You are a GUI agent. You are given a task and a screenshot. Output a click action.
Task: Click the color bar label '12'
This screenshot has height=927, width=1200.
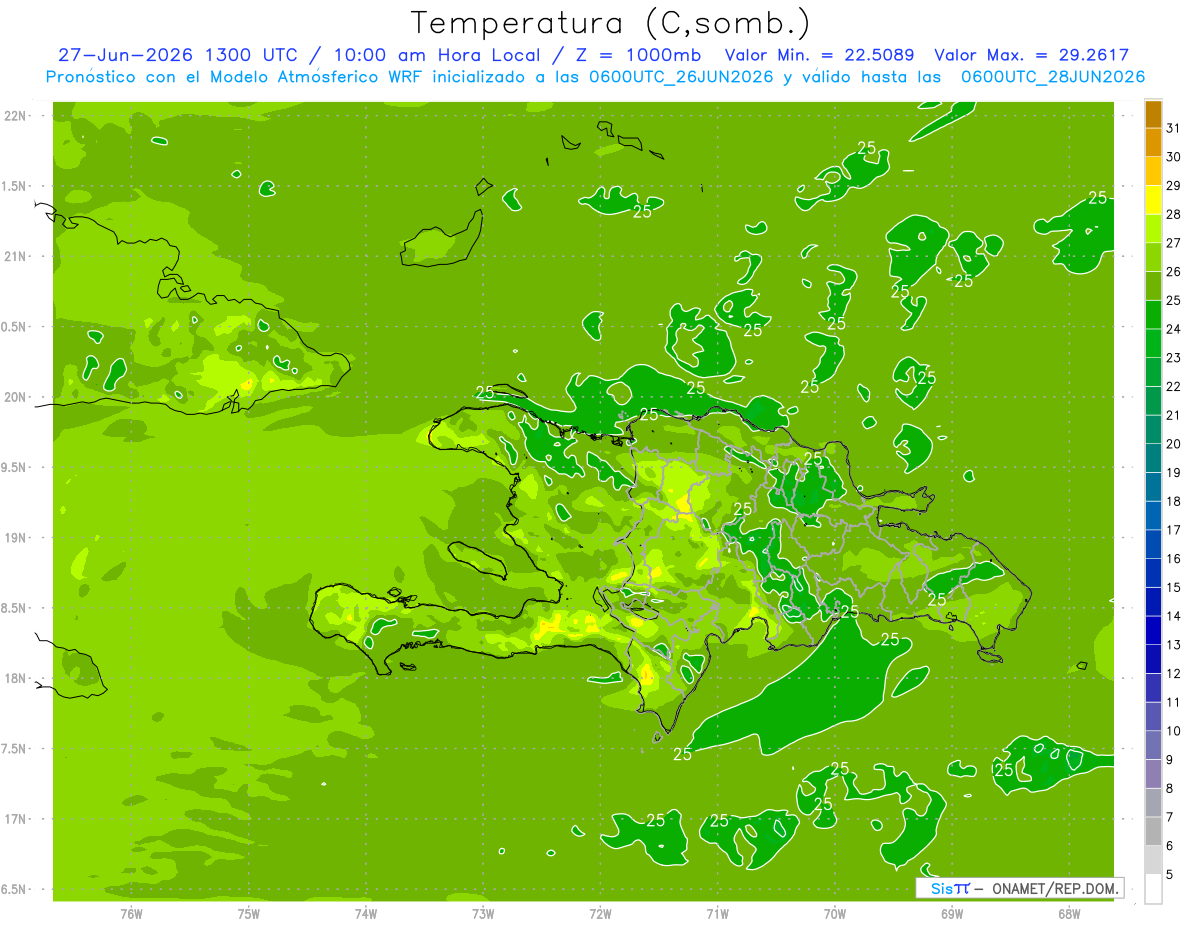click(1174, 674)
